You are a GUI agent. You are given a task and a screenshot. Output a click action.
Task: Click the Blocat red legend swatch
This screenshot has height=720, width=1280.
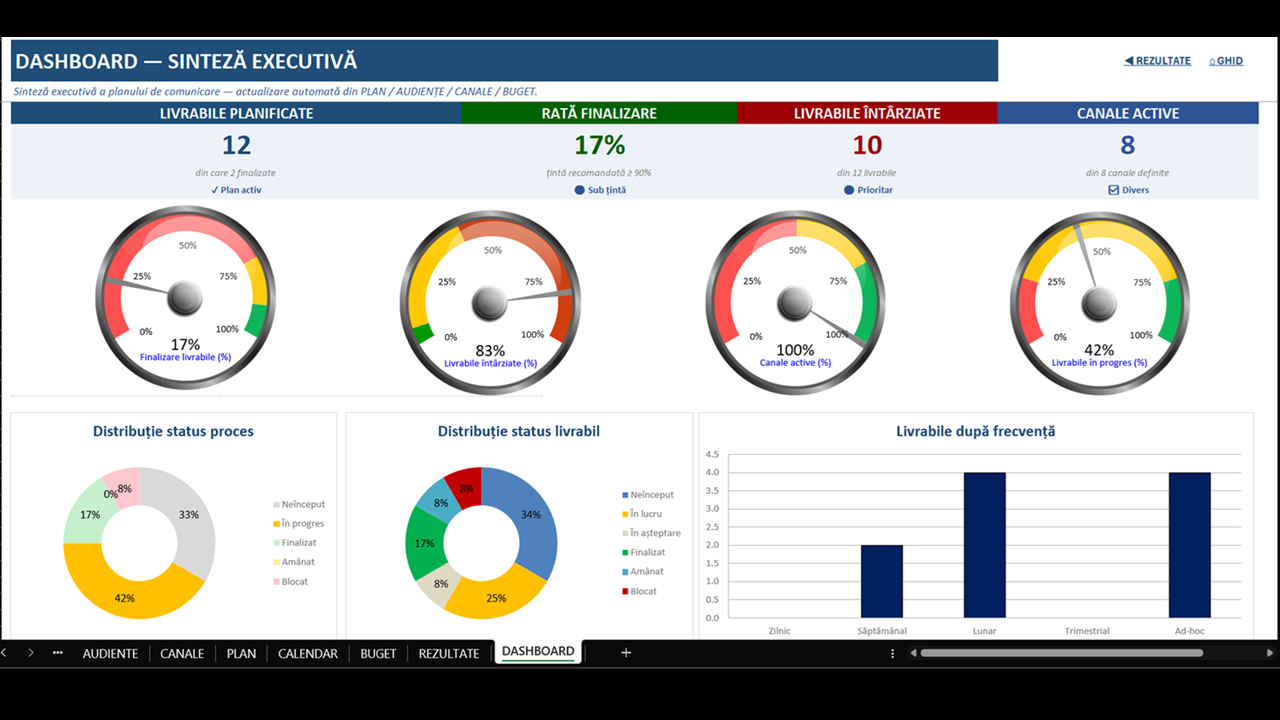pyautogui.click(x=625, y=591)
